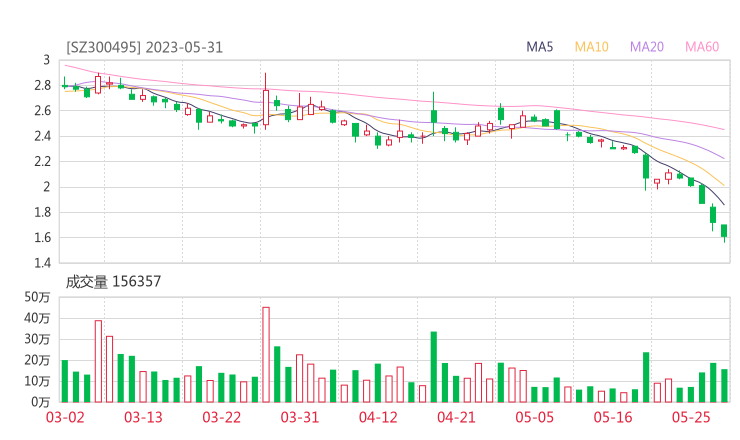Image resolution: width=740 pixels, height=440 pixels.
Task: Click the 03-13 date axis label
Action: (x=143, y=417)
